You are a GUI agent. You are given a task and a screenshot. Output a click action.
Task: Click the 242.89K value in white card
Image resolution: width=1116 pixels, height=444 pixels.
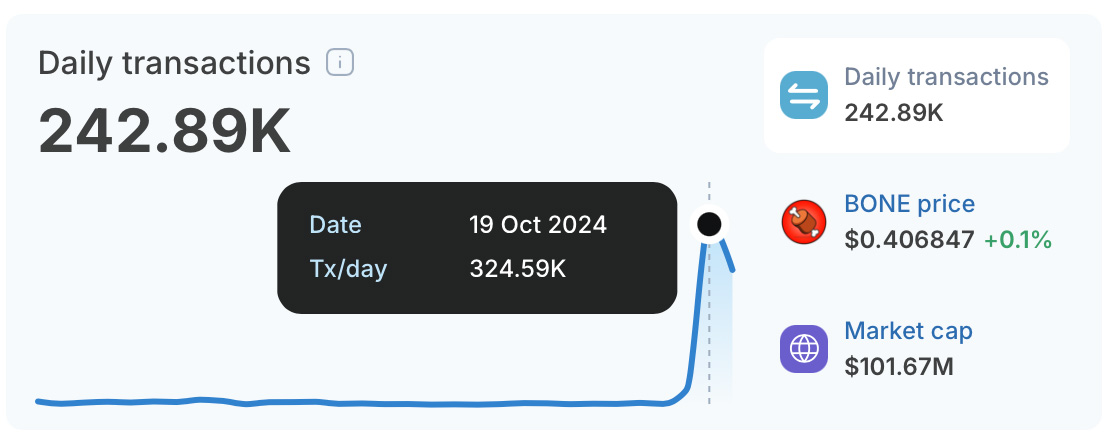[894, 112]
